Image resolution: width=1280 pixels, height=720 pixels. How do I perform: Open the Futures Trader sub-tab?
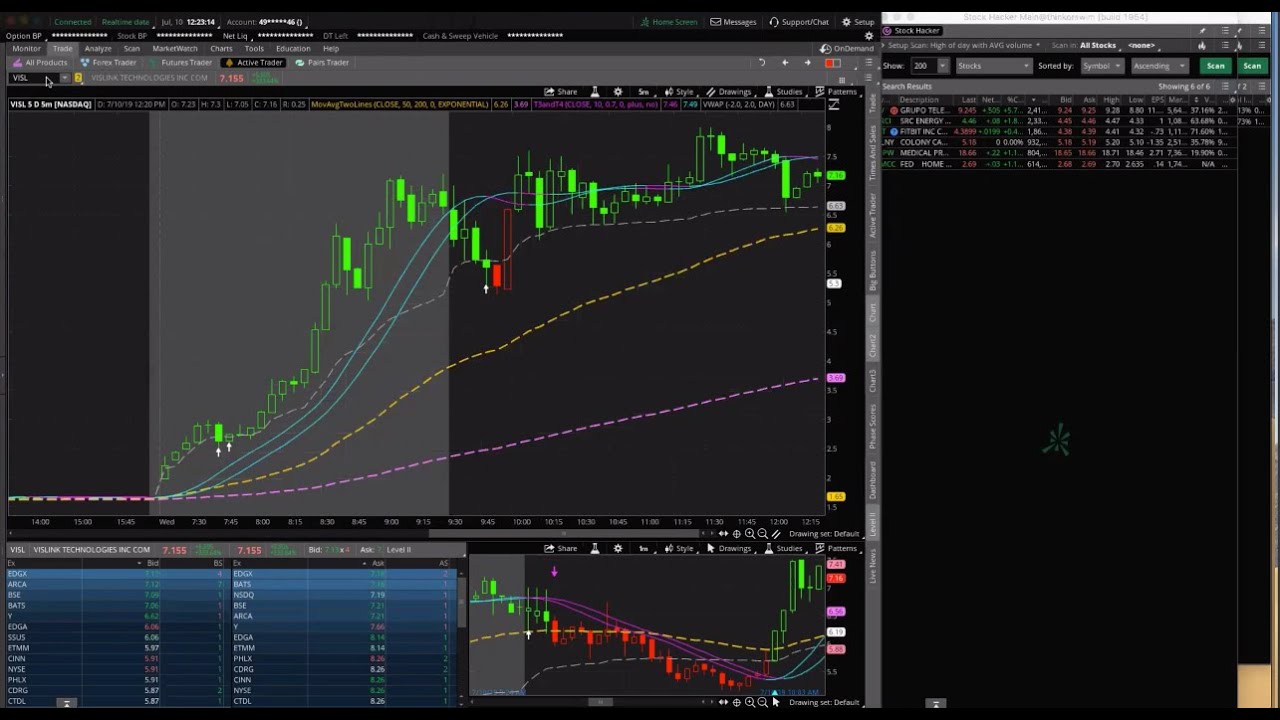pos(181,62)
